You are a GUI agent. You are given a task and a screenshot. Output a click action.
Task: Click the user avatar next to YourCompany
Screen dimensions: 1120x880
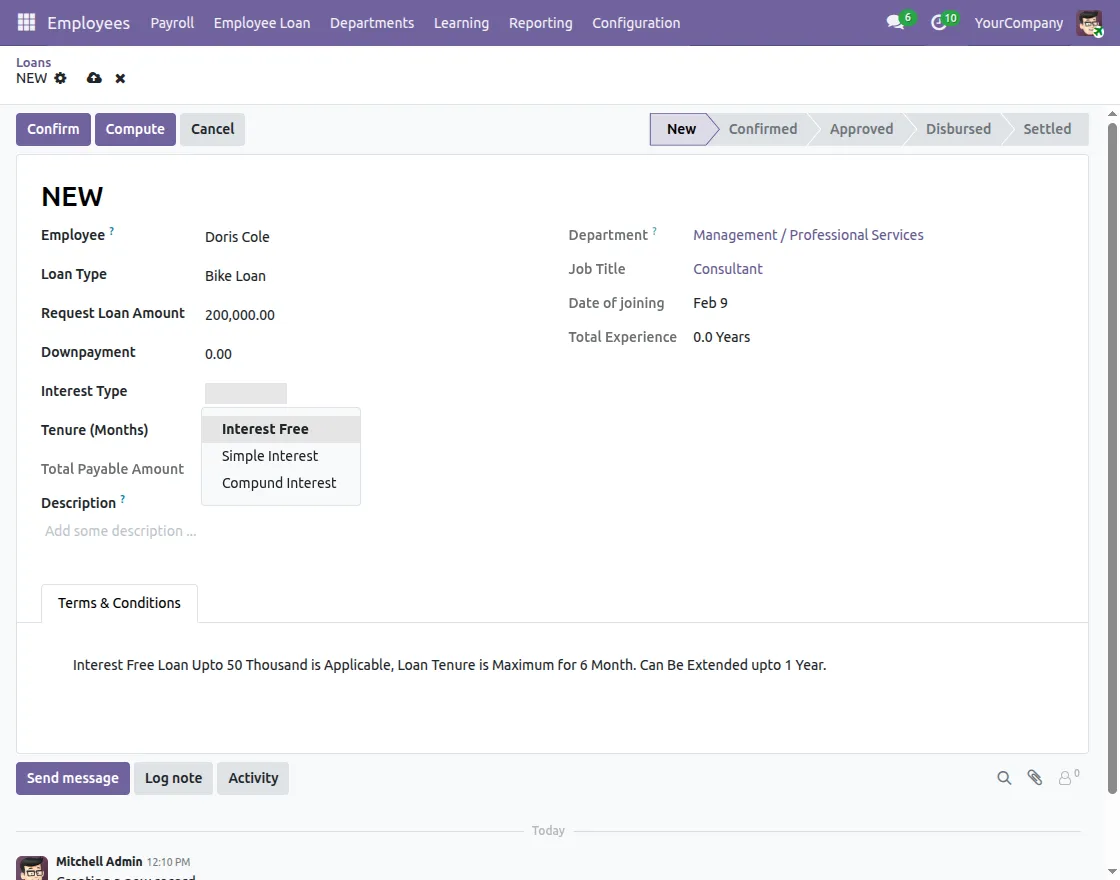coord(1089,22)
